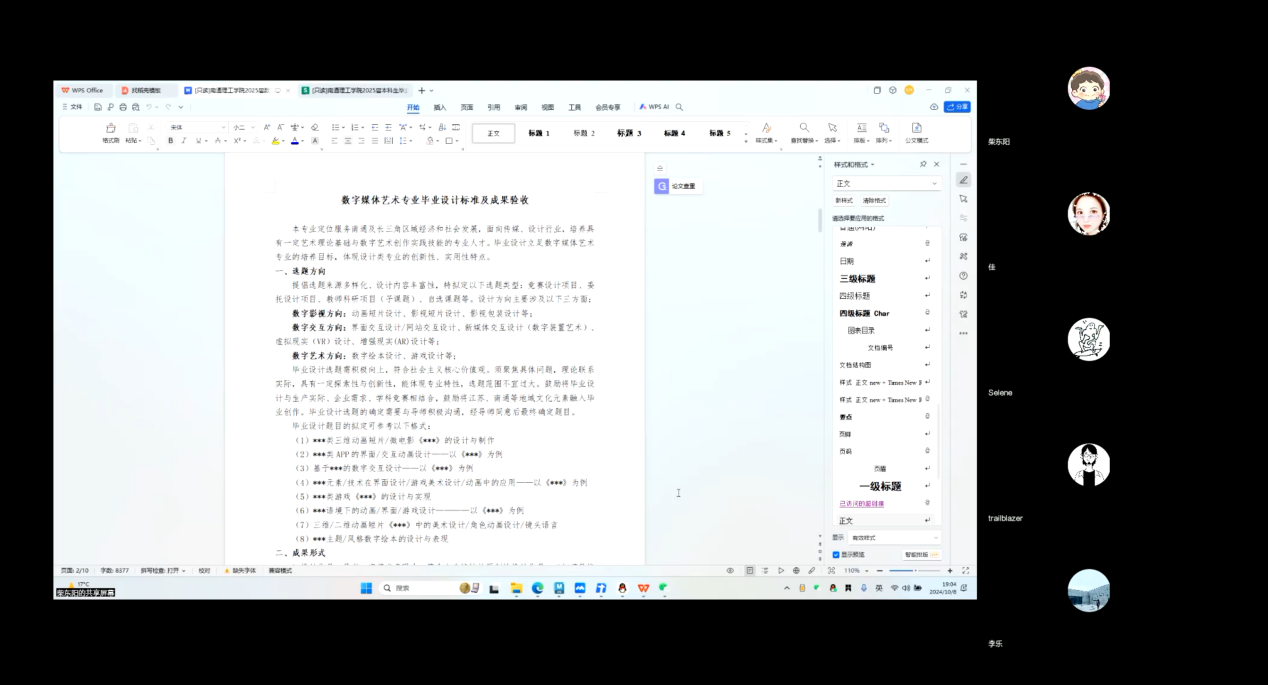The width and height of the screenshot is (1268, 685).
Task: Click the 清除格式 (Clear Format) button
Action: coord(875,201)
